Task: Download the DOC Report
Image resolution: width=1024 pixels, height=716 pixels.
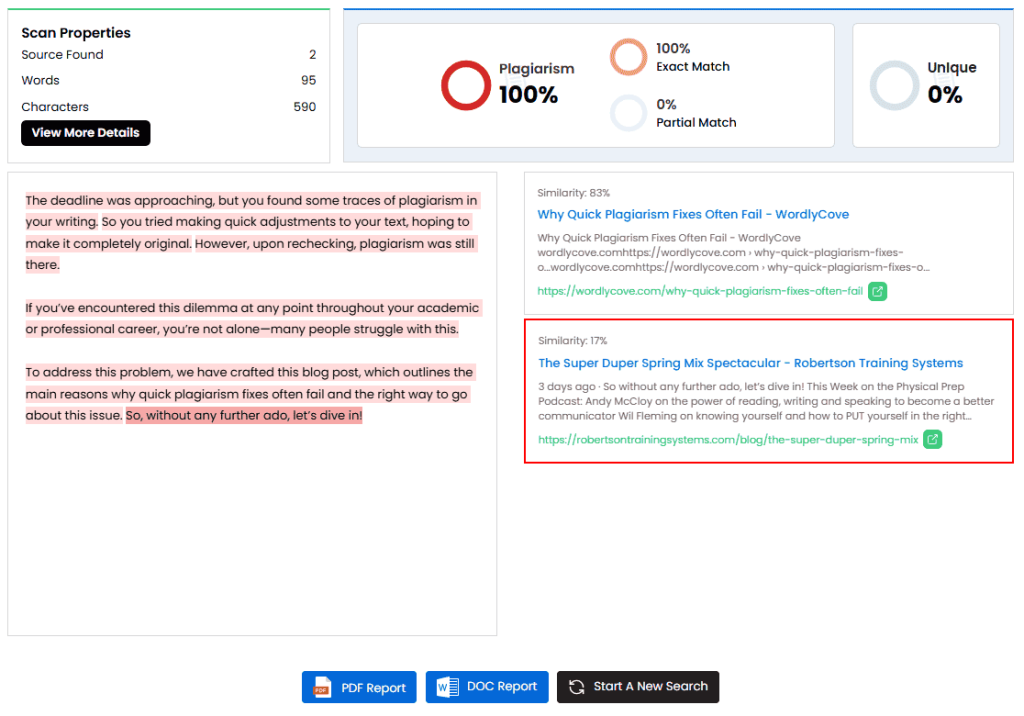Action: pos(487,687)
